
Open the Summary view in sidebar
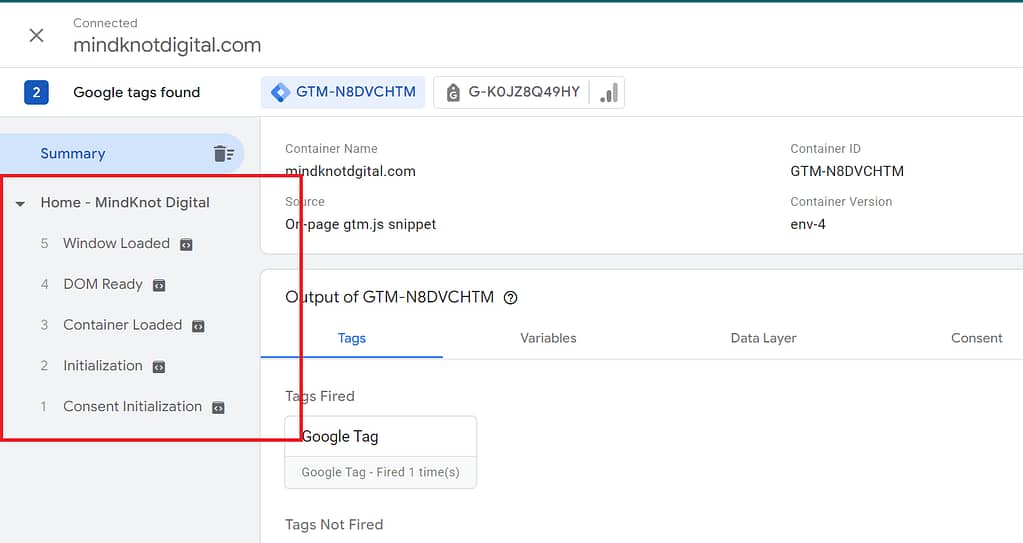[73, 154]
